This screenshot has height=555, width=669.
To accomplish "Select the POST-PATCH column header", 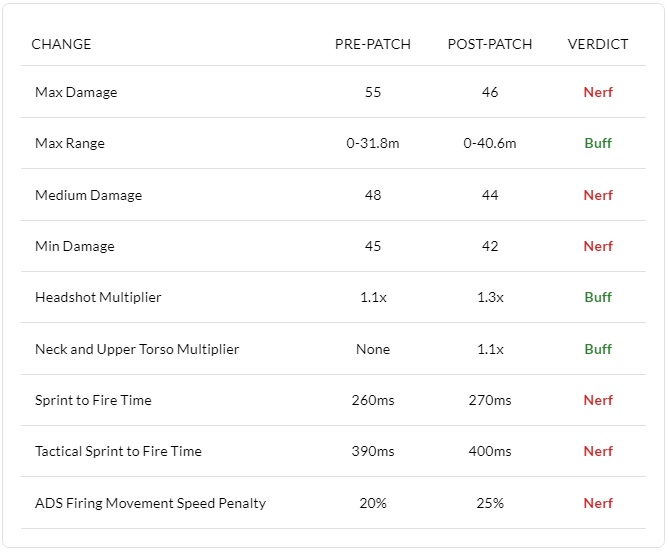I will pos(489,44).
